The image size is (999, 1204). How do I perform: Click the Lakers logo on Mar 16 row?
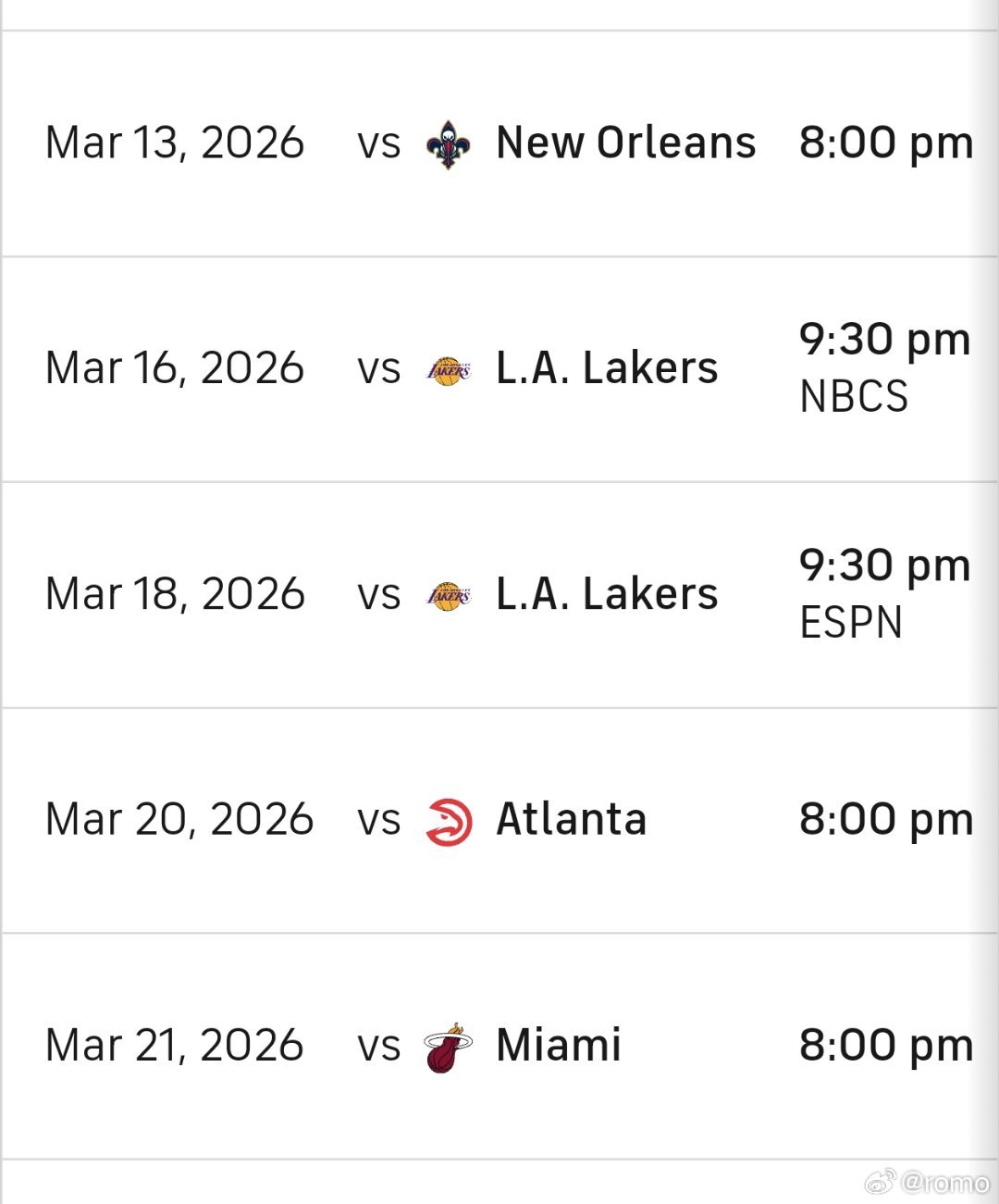click(449, 370)
